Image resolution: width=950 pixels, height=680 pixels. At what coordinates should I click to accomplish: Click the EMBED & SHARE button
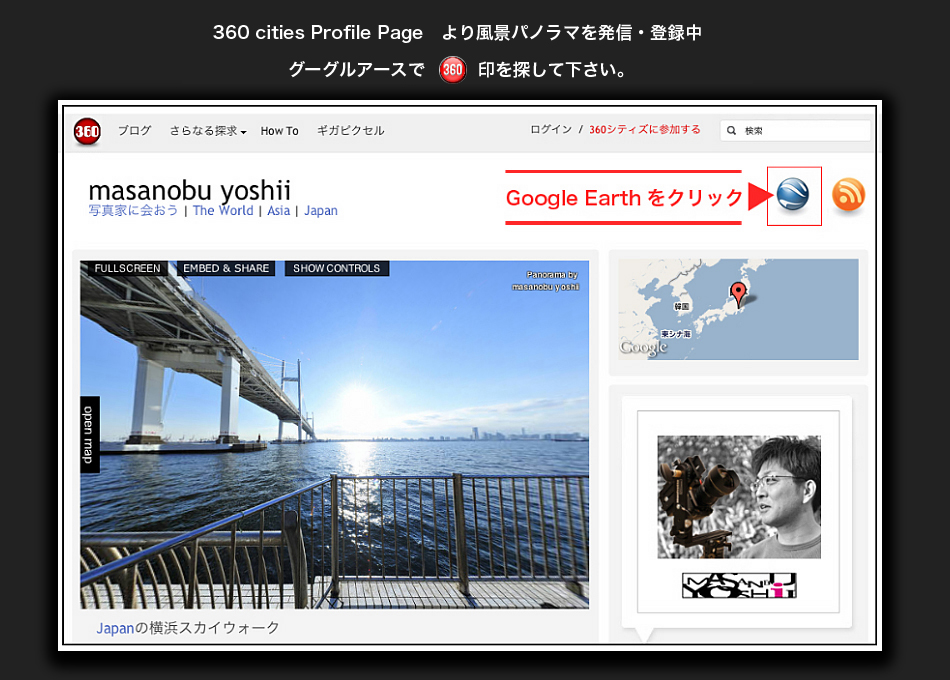click(x=226, y=268)
